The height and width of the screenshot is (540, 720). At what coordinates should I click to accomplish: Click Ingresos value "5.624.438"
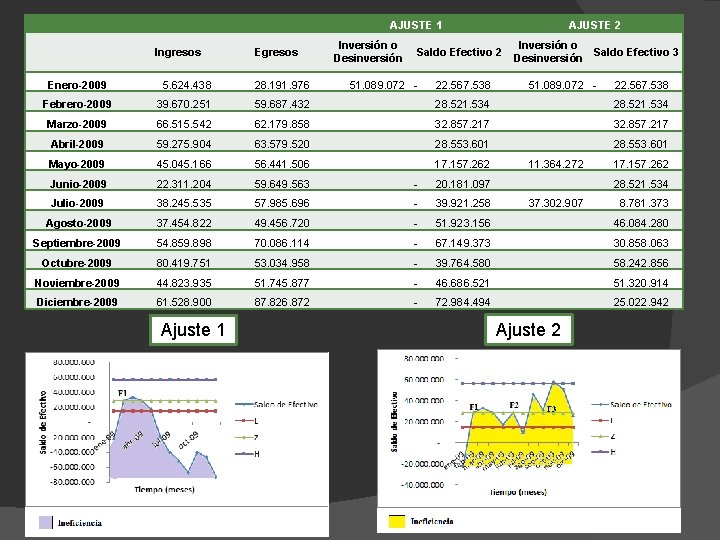click(x=186, y=85)
